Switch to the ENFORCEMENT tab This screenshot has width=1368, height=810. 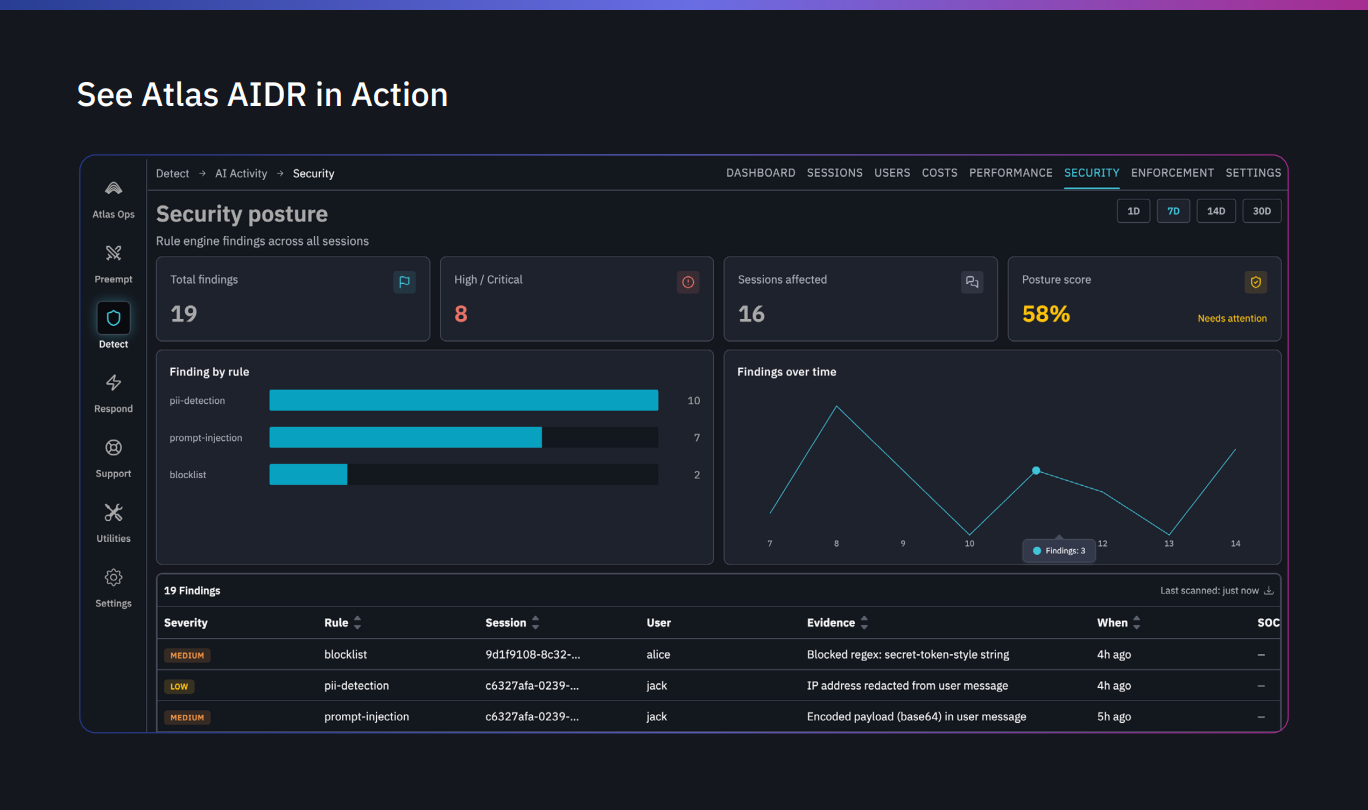point(1172,173)
